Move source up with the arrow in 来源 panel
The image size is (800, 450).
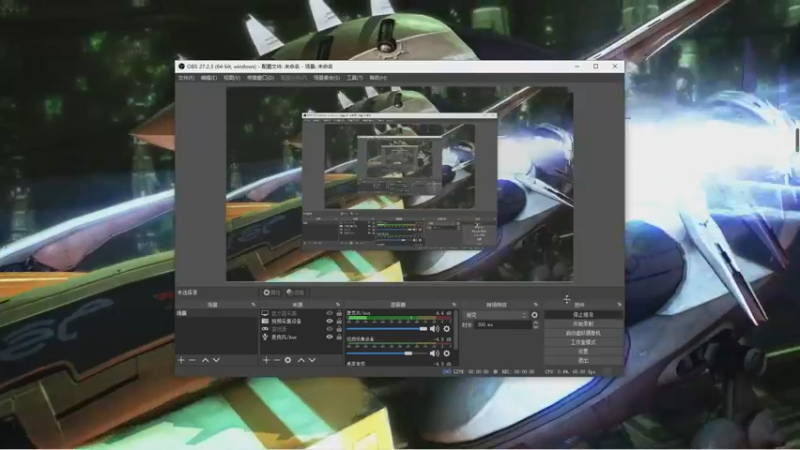[x=301, y=360]
